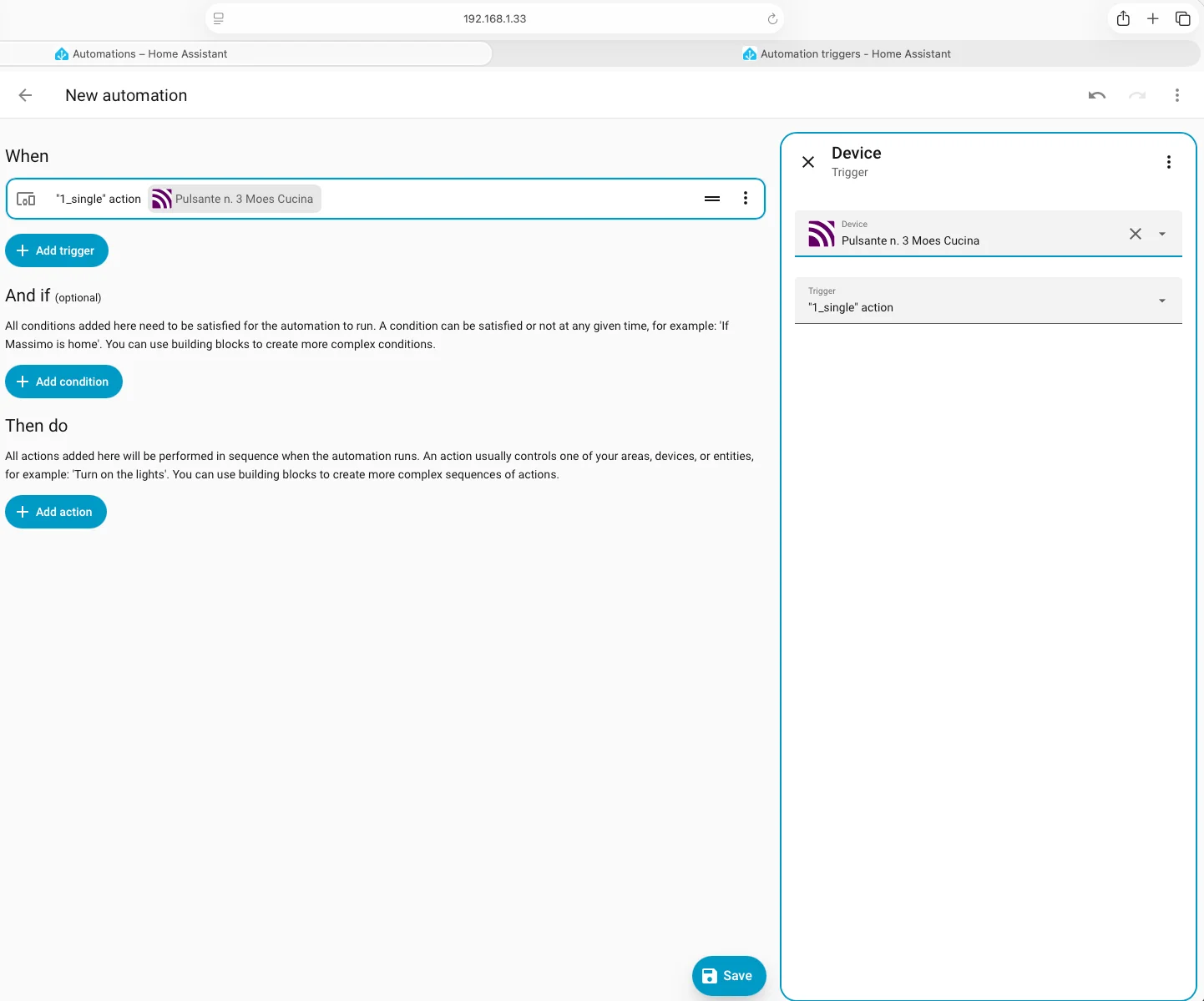
Task: Click the "Then do" section heading
Action: (x=36, y=426)
